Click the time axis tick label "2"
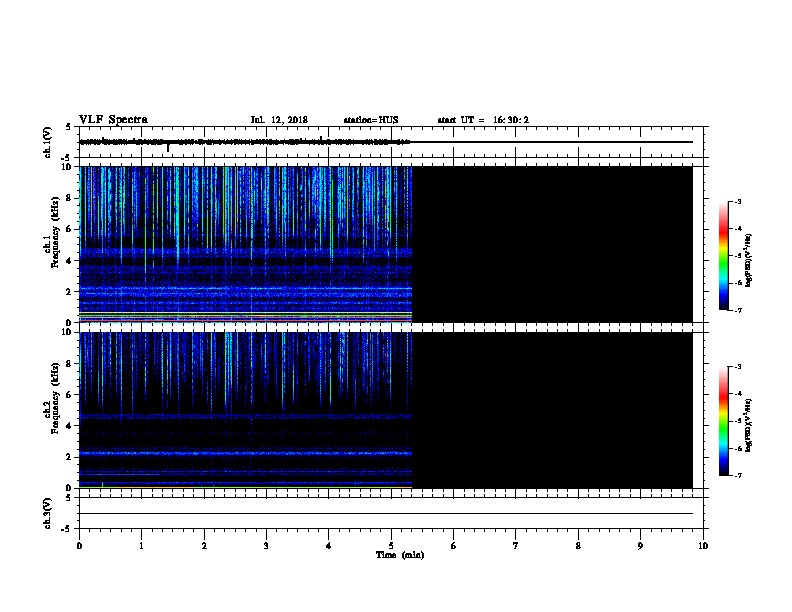 pyautogui.click(x=204, y=546)
